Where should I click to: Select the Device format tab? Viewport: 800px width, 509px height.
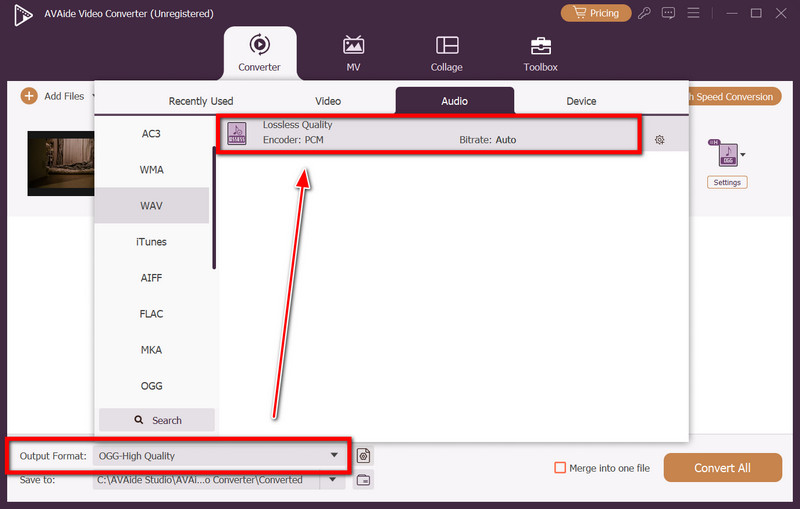pos(581,101)
